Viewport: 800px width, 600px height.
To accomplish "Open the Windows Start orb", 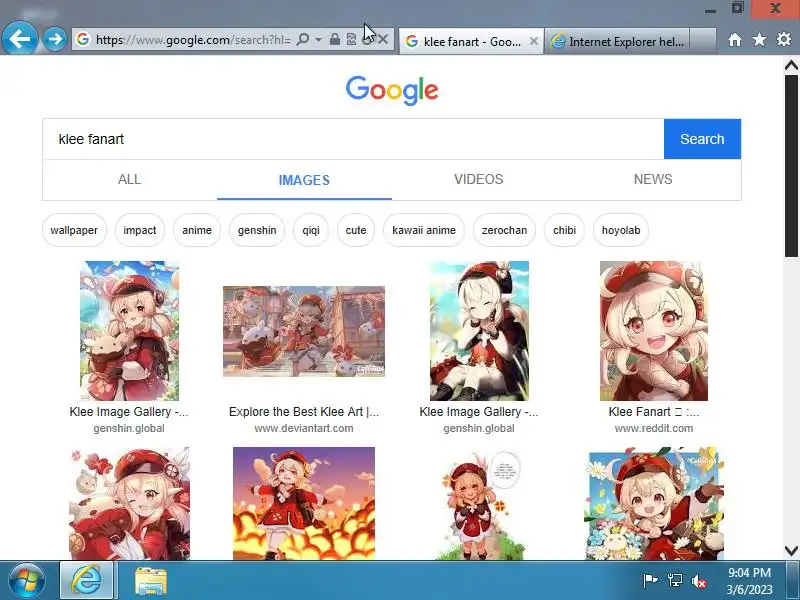I will coord(26,581).
